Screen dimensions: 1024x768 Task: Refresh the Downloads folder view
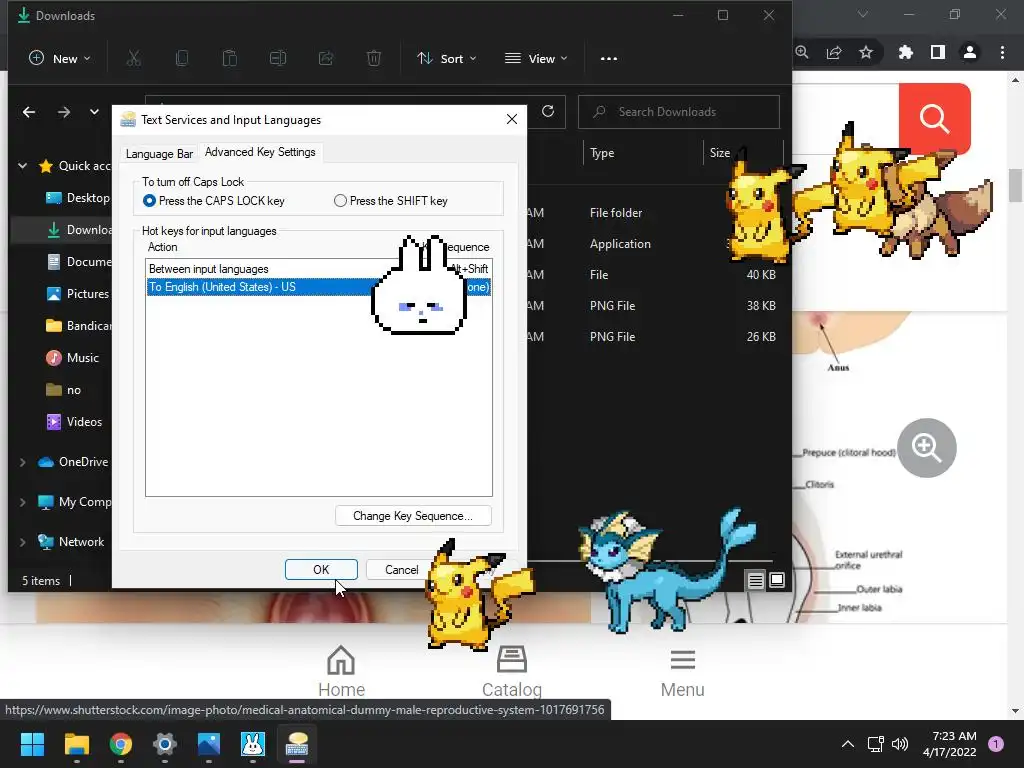pyautogui.click(x=548, y=112)
